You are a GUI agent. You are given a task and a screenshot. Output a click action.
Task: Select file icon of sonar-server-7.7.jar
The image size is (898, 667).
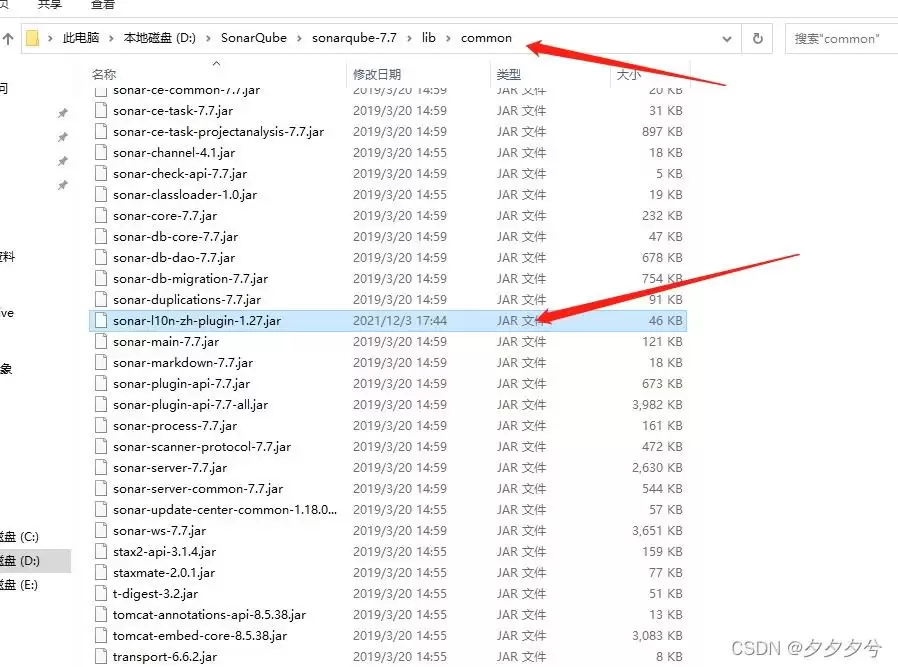click(x=101, y=468)
